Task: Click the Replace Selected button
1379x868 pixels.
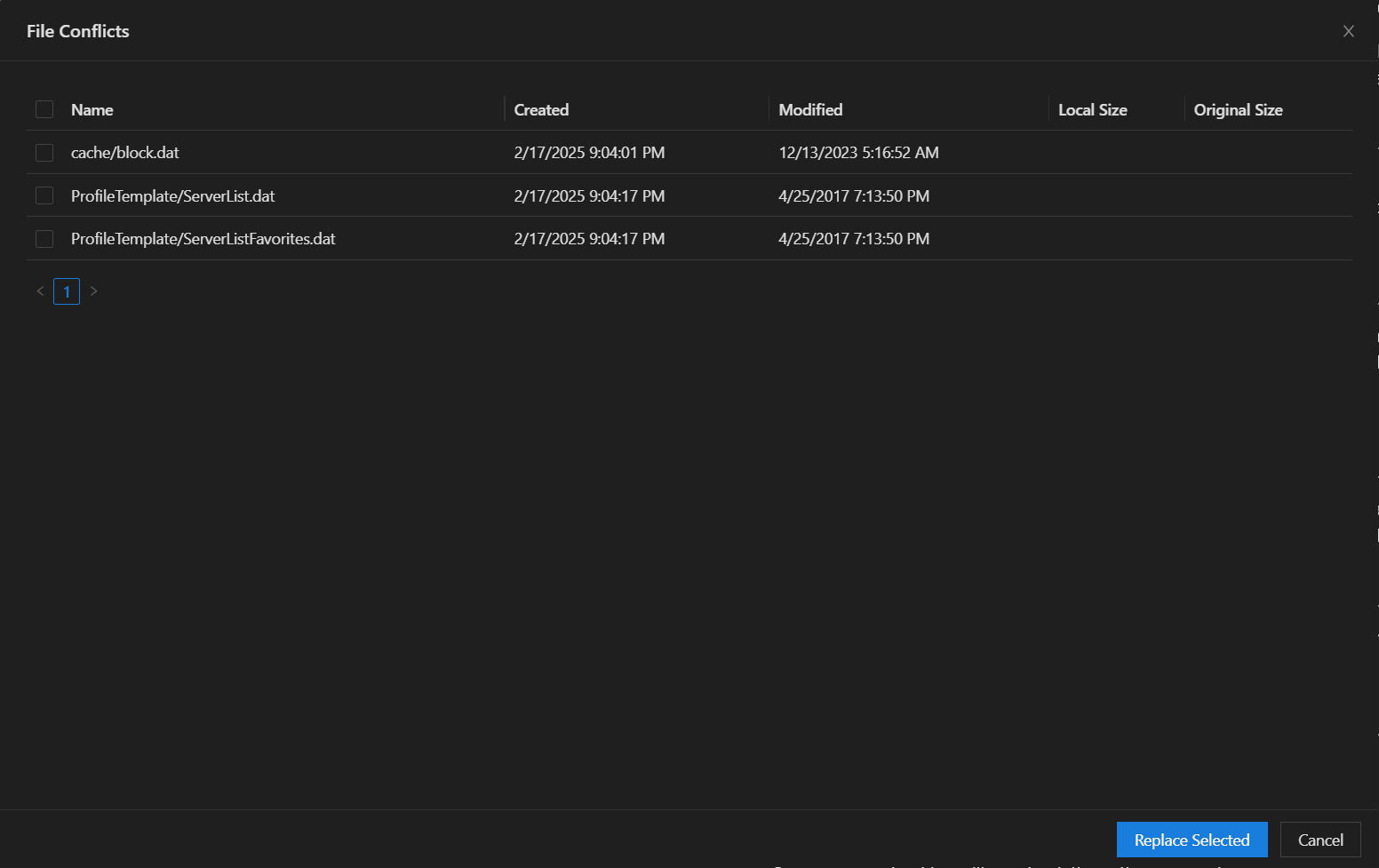Action: coord(1192,840)
